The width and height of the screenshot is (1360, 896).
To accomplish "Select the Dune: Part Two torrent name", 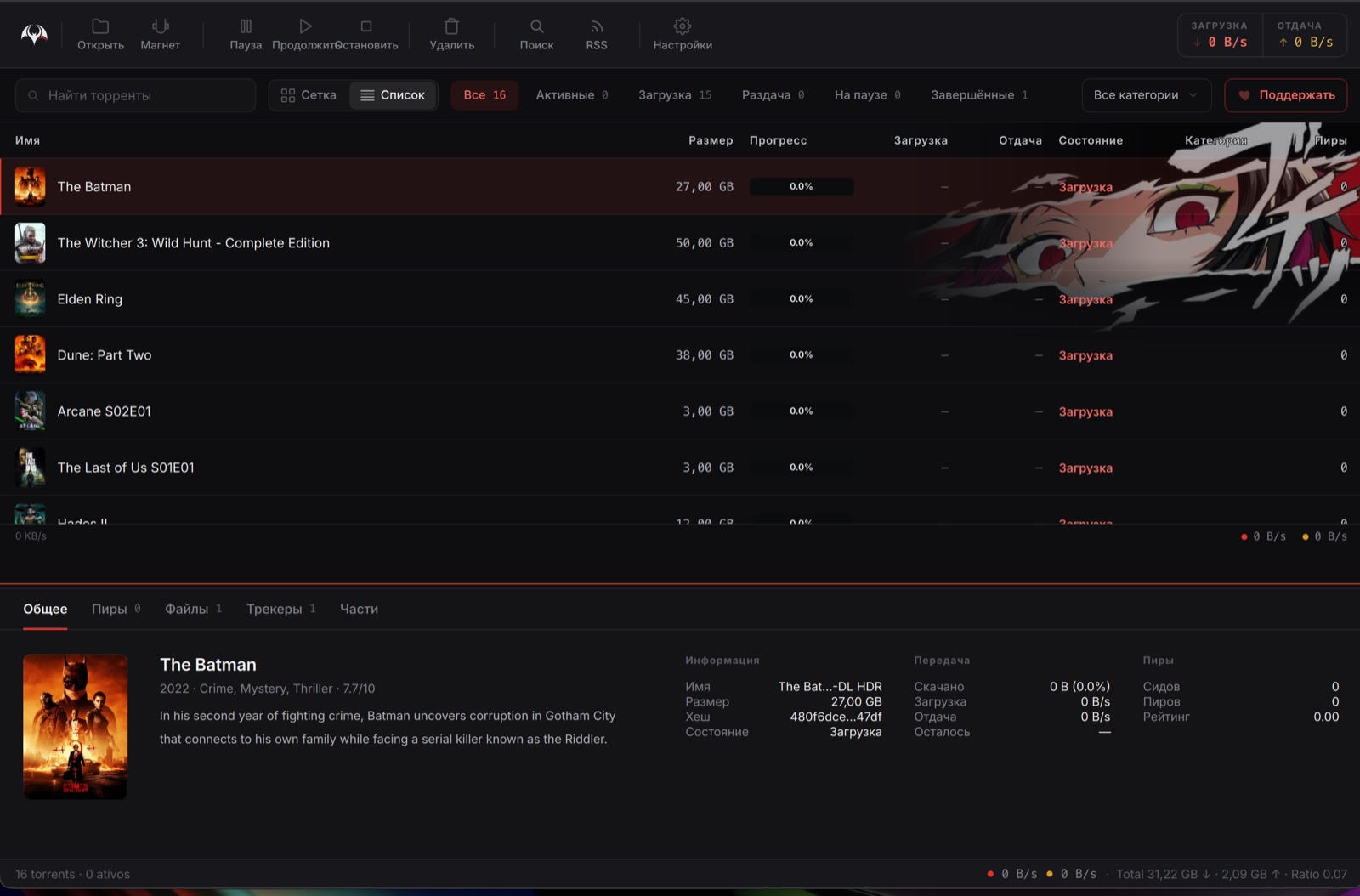I will 104,354.
